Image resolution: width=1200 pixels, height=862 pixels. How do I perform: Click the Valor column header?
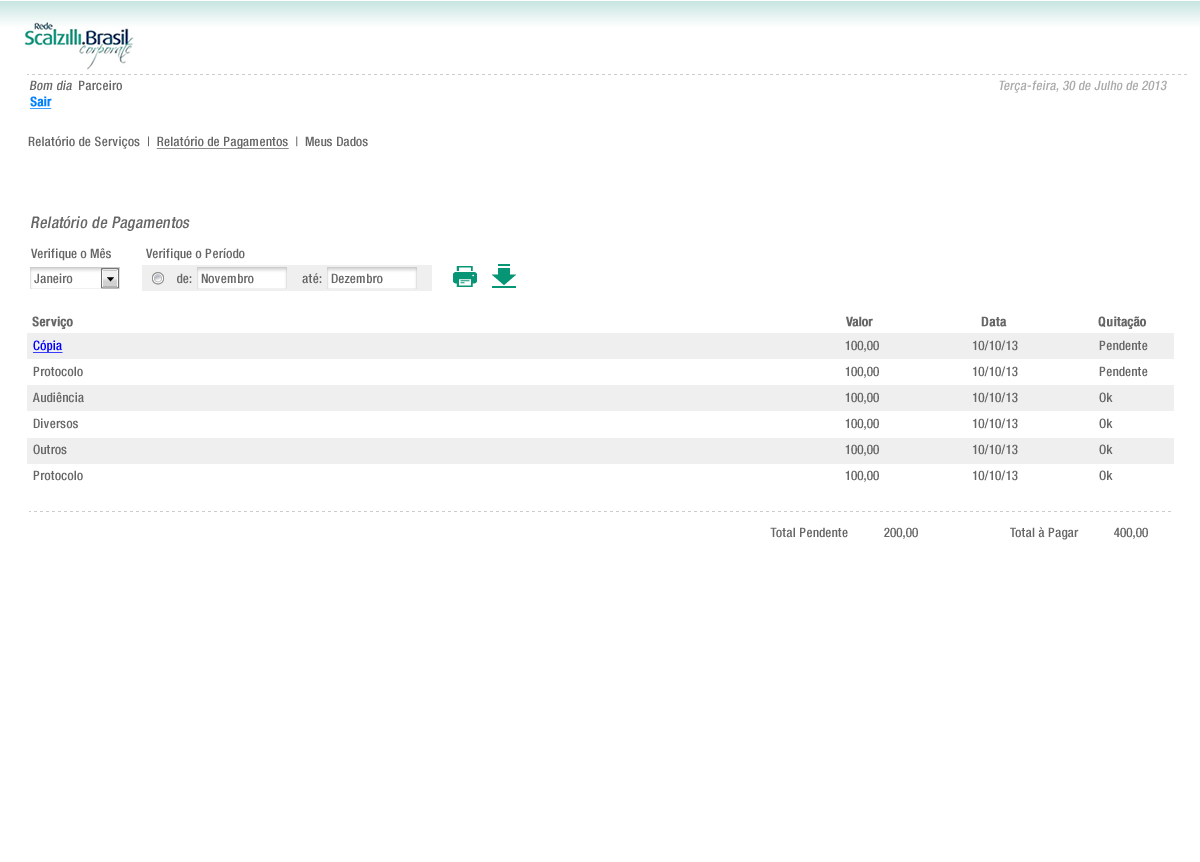(859, 322)
